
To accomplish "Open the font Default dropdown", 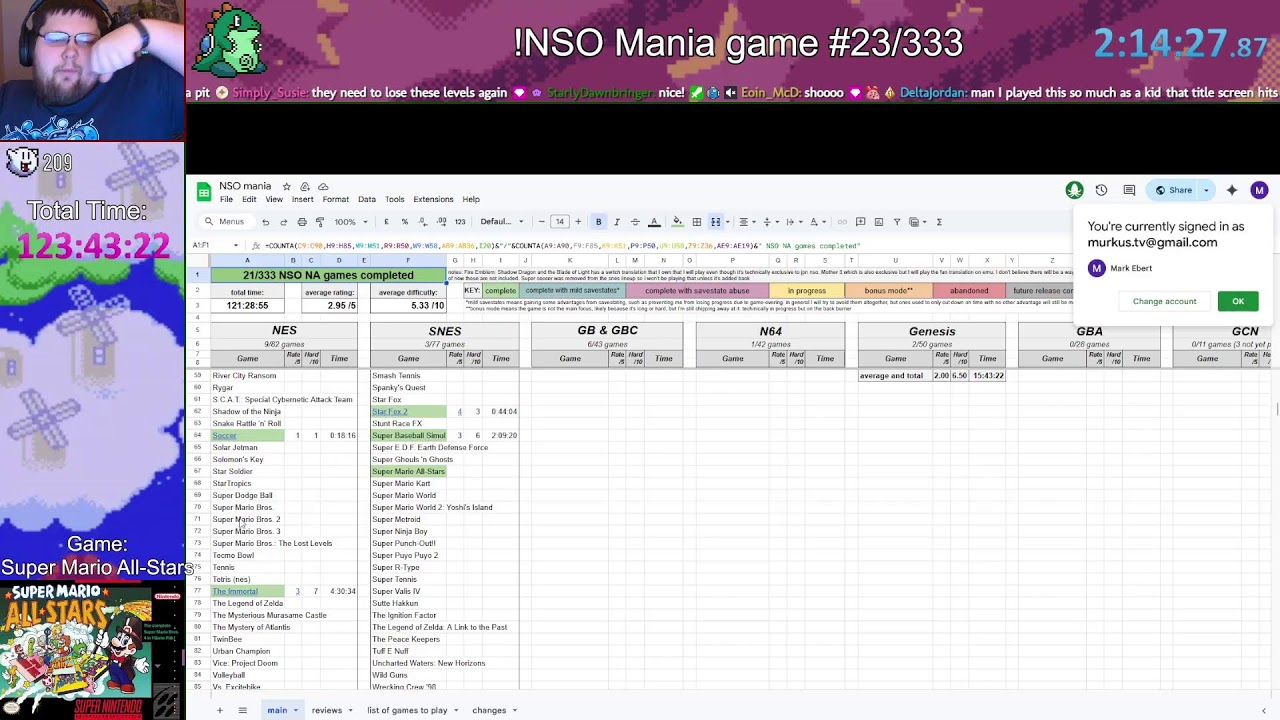I will [x=500, y=222].
